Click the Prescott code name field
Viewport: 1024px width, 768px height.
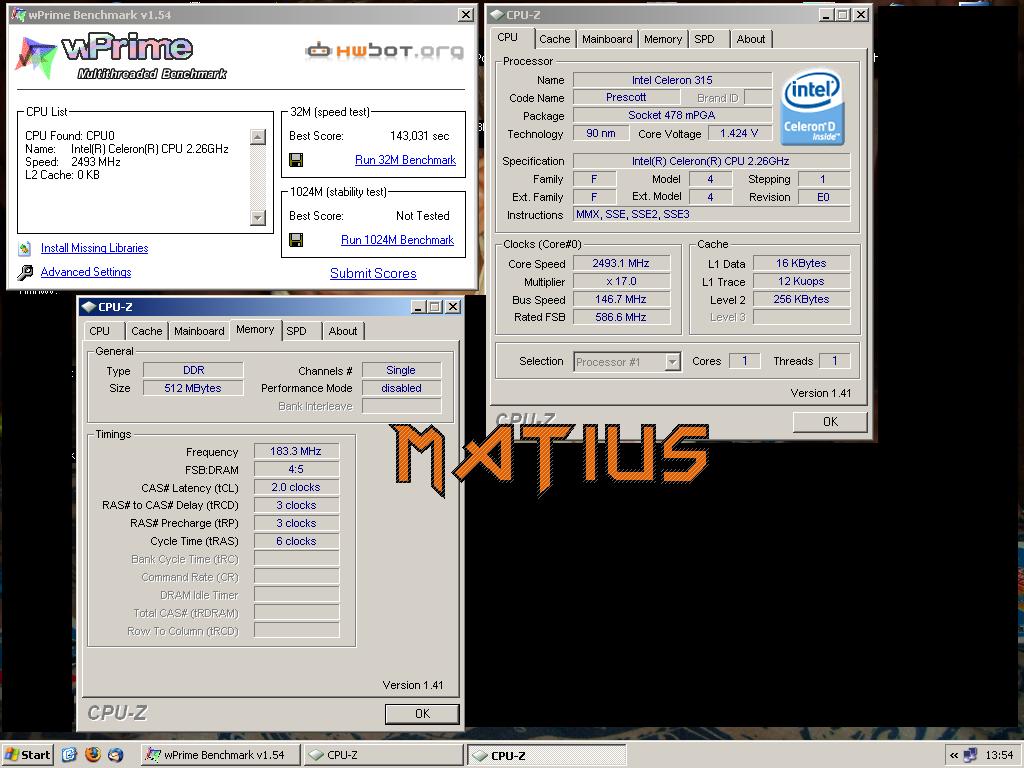click(626, 97)
